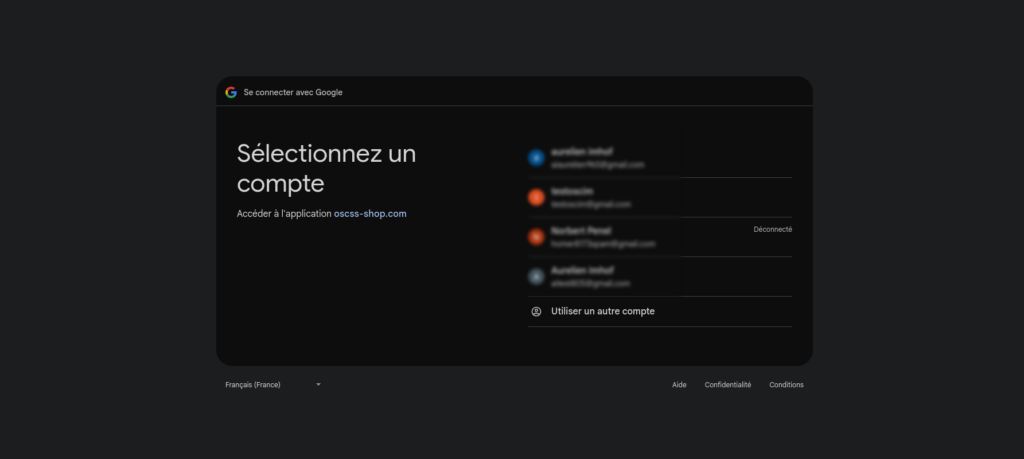Click the gray avatar of the fourth account

pyautogui.click(x=536, y=277)
